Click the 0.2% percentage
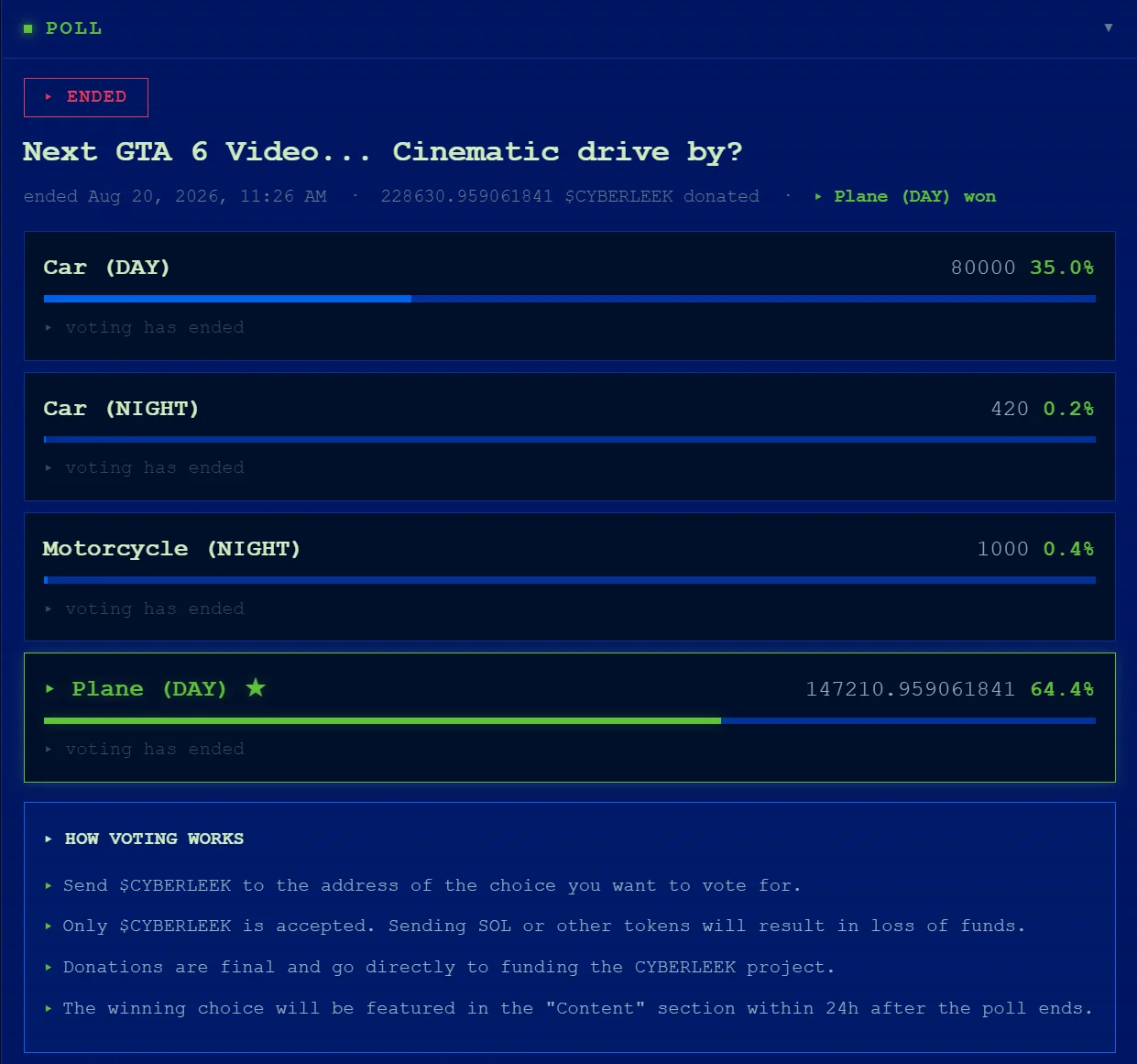Viewport: 1137px width, 1064px height. 1068,409
